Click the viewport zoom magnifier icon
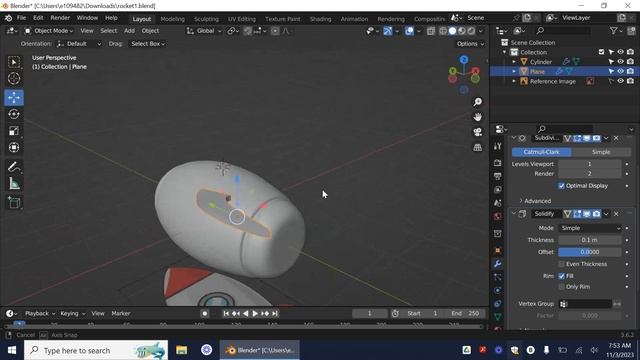Image resolution: width=640 pixels, height=360 pixels. point(478,102)
